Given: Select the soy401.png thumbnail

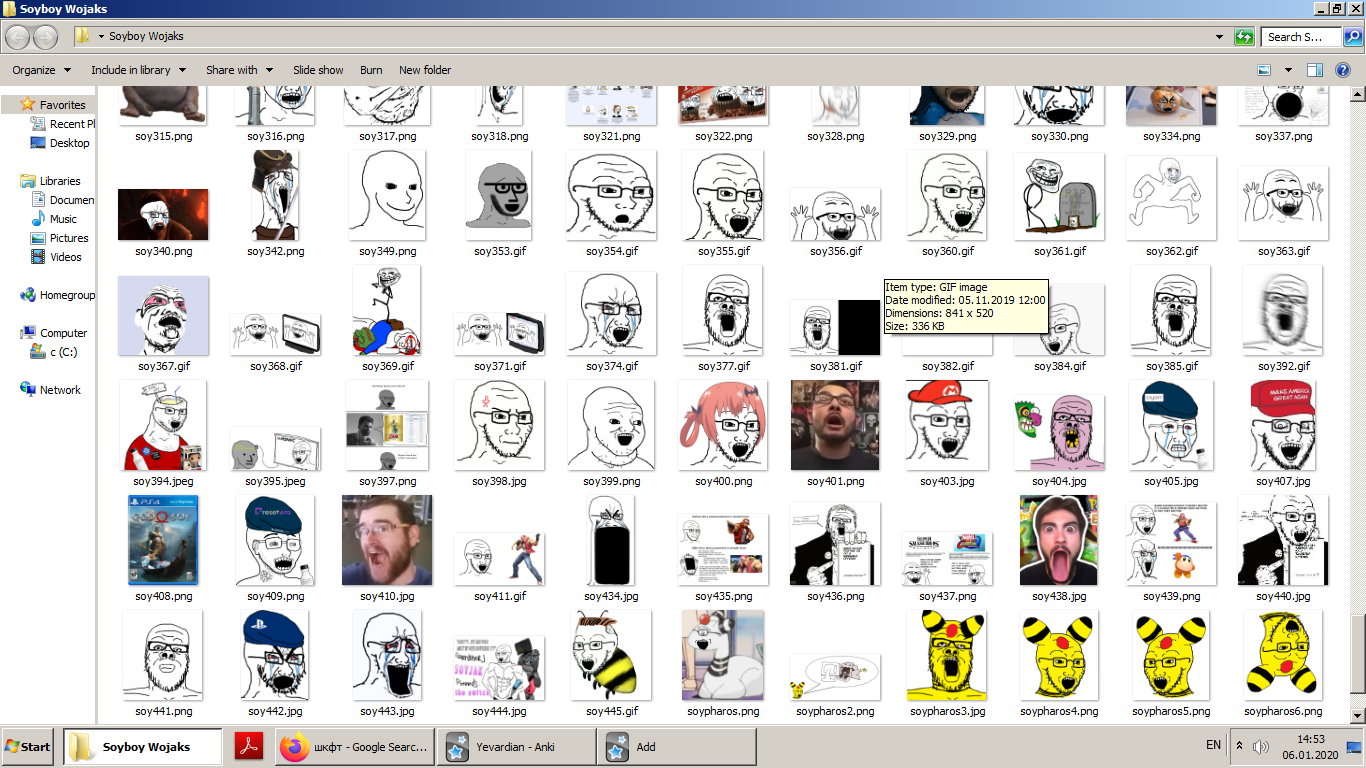Looking at the screenshot, I should click(x=835, y=426).
